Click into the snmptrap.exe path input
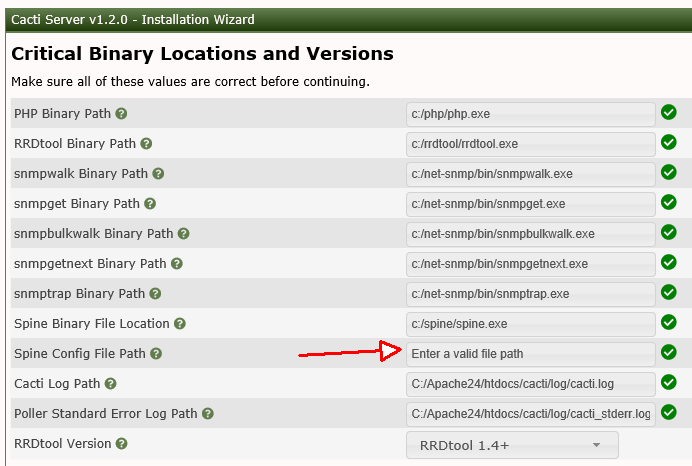 point(530,294)
